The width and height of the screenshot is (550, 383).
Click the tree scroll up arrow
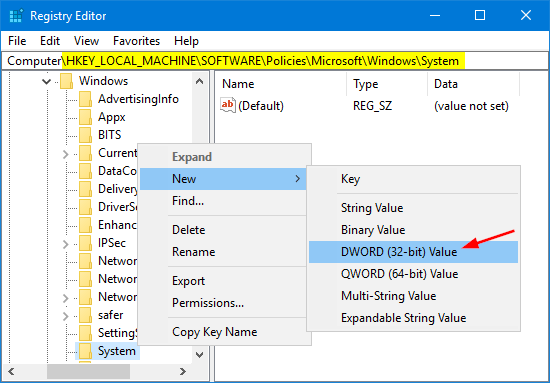pyautogui.click(x=200, y=82)
